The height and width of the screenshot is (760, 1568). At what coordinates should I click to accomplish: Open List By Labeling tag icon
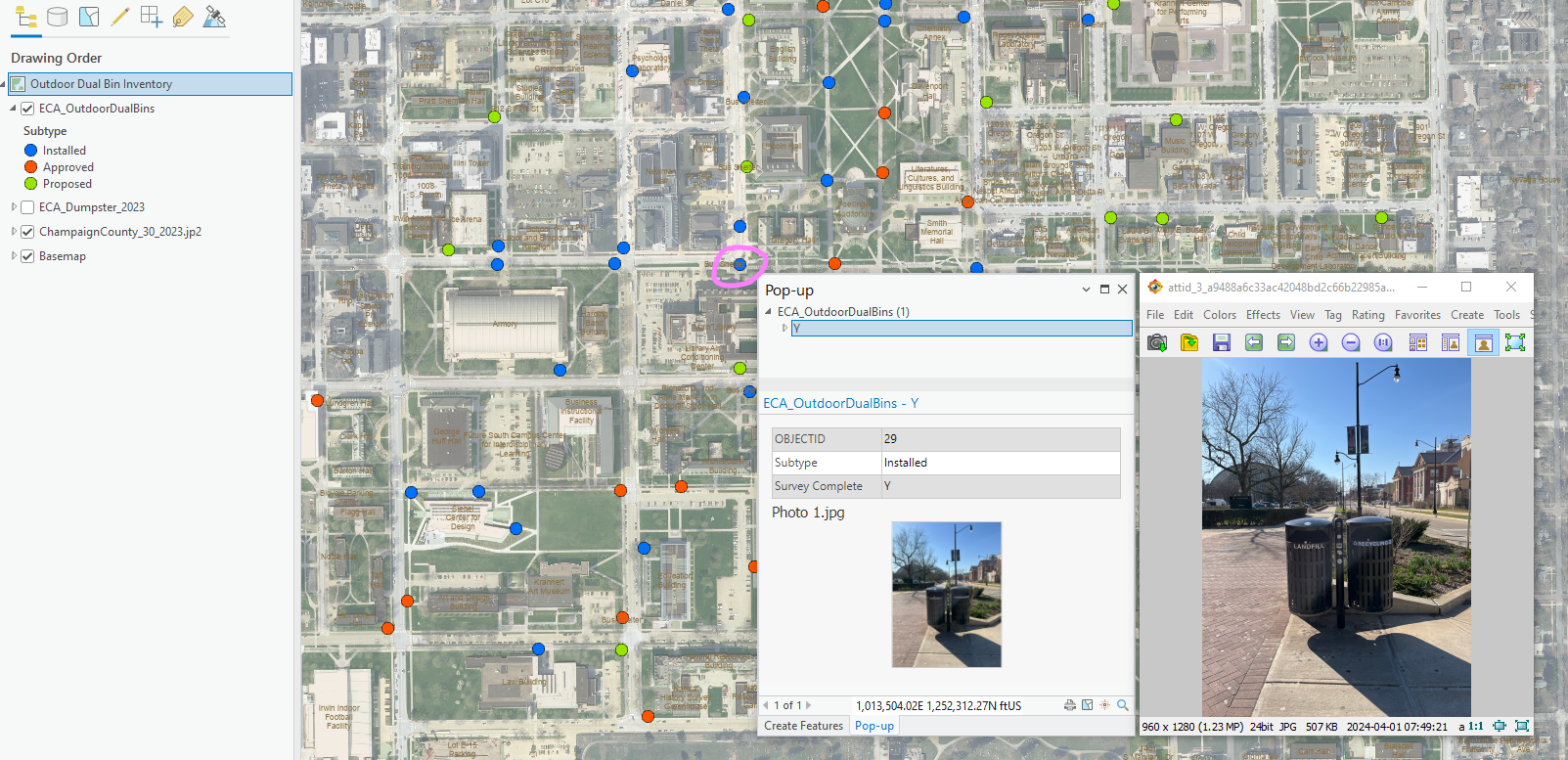[x=183, y=17]
